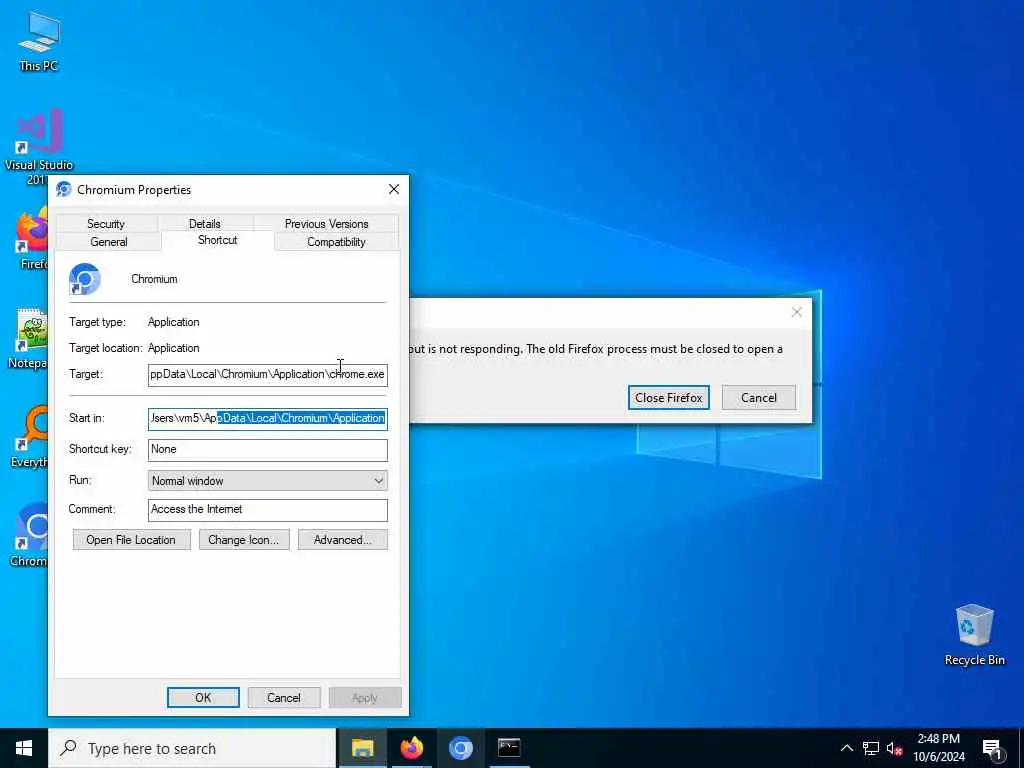Click the Change Icon button

click(244, 540)
